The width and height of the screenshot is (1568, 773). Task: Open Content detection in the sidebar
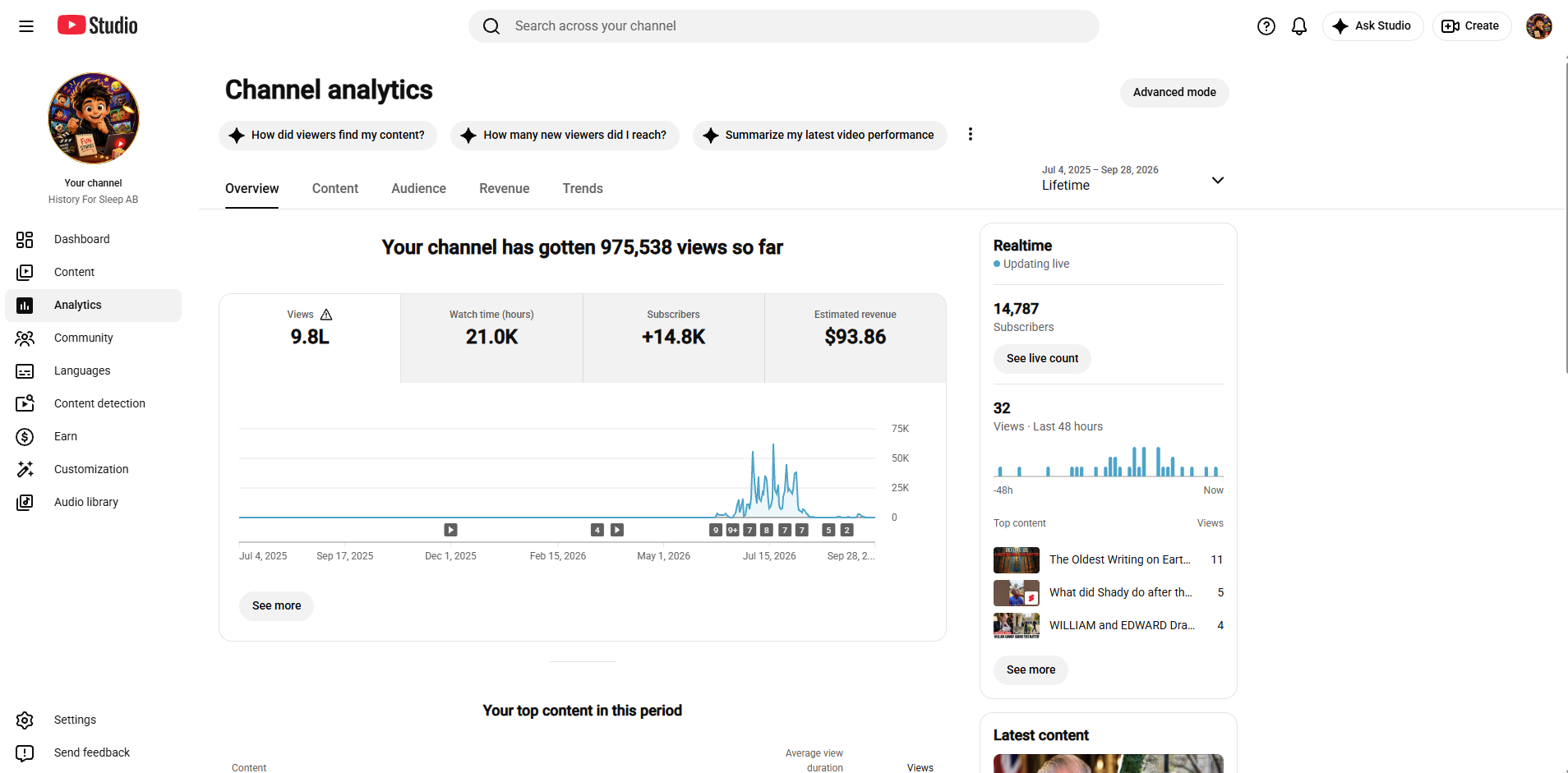(x=93, y=403)
